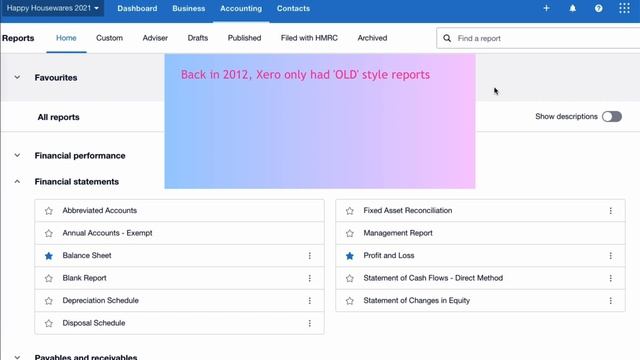
Task: Switch to the Drafts tab
Action: (198, 38)
